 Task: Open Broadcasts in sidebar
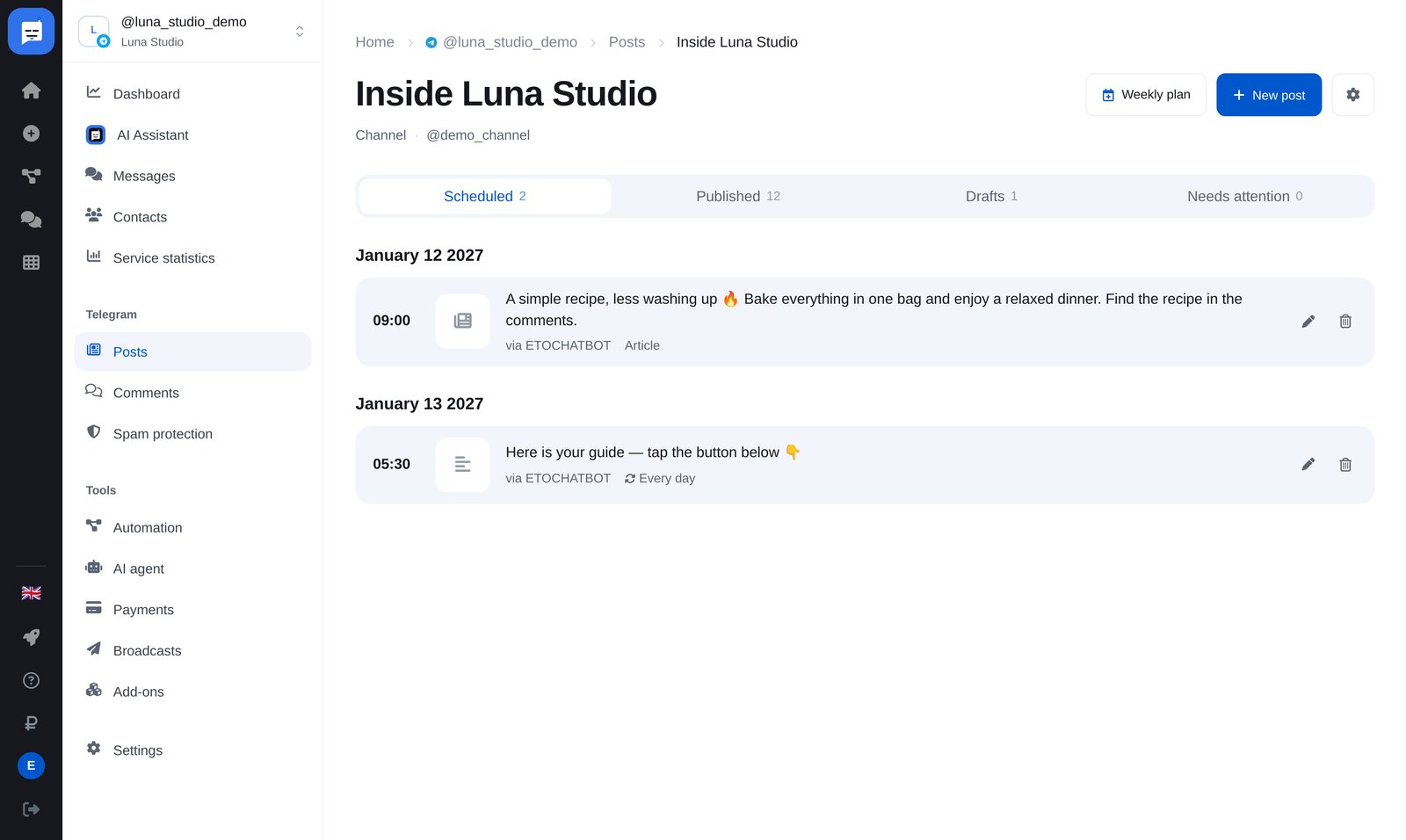[193, 651]
